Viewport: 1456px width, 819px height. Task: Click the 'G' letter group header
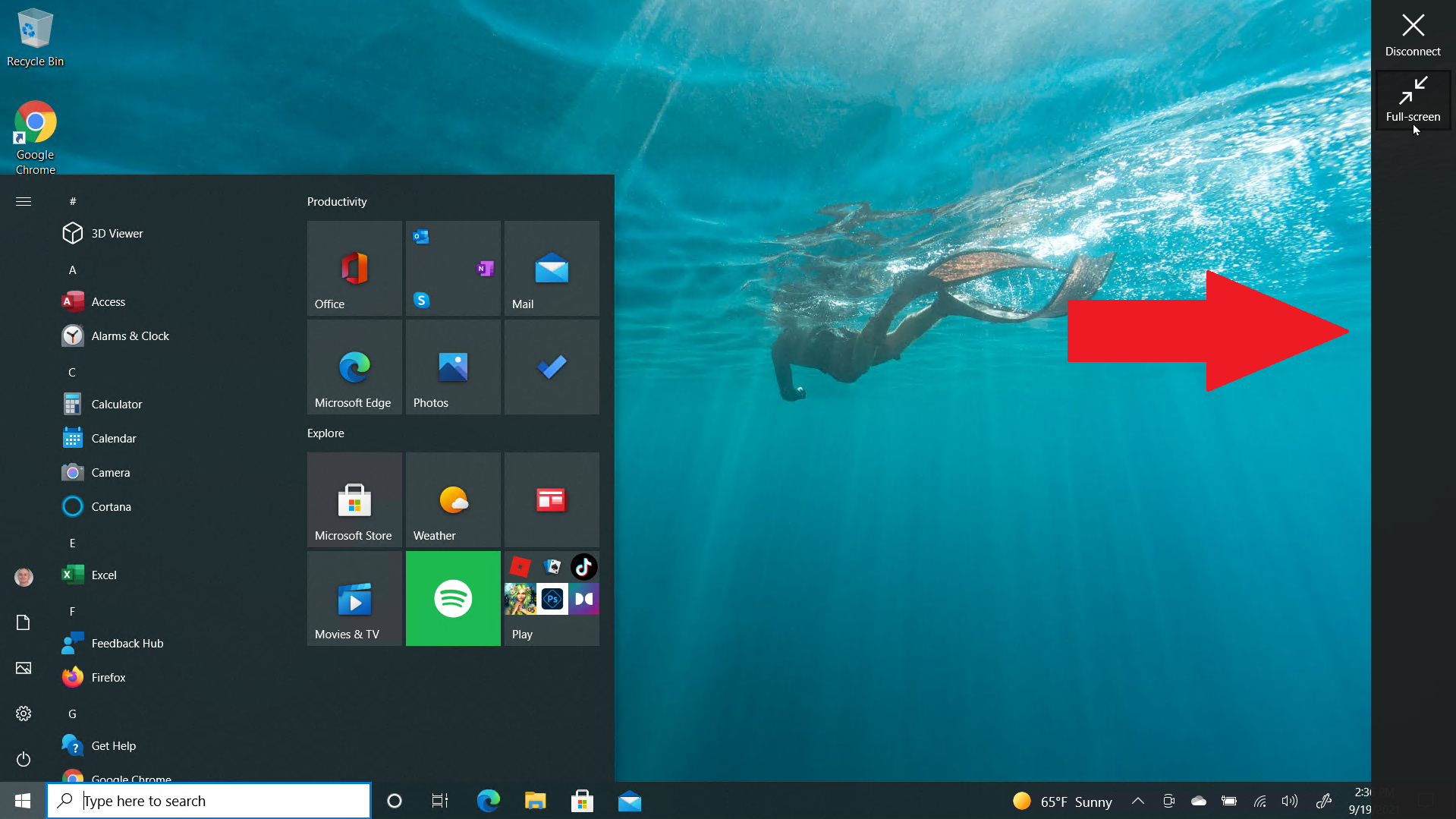click(x=72, y=713)
